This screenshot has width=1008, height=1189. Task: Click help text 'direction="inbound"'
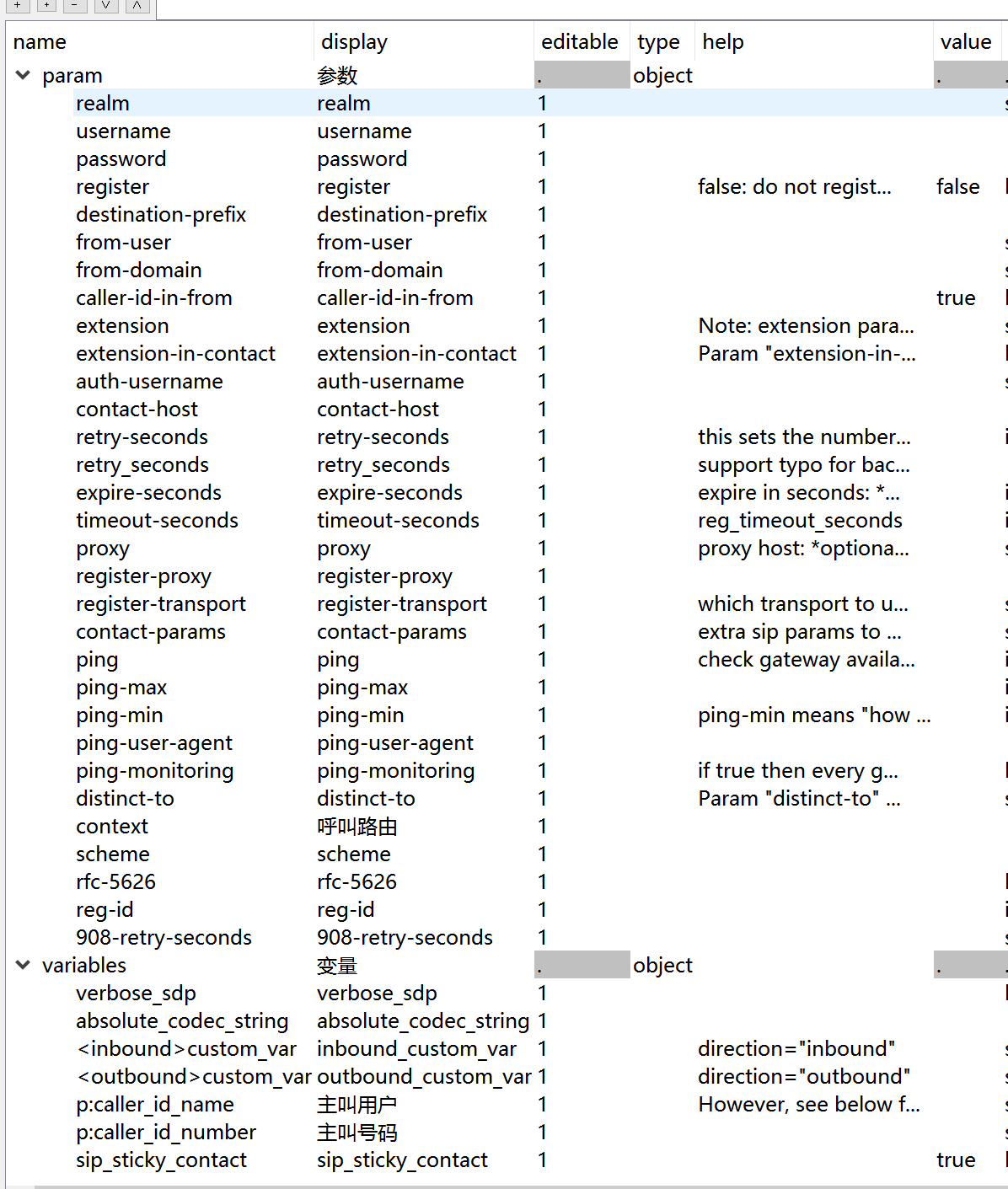click(797, 1049)
